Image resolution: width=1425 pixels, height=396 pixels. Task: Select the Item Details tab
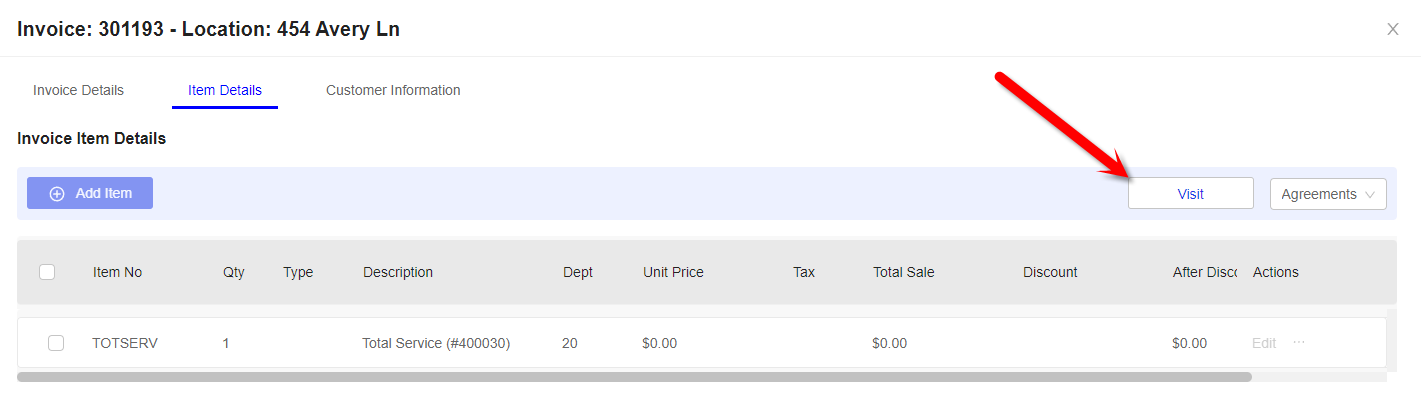point(225,90)
